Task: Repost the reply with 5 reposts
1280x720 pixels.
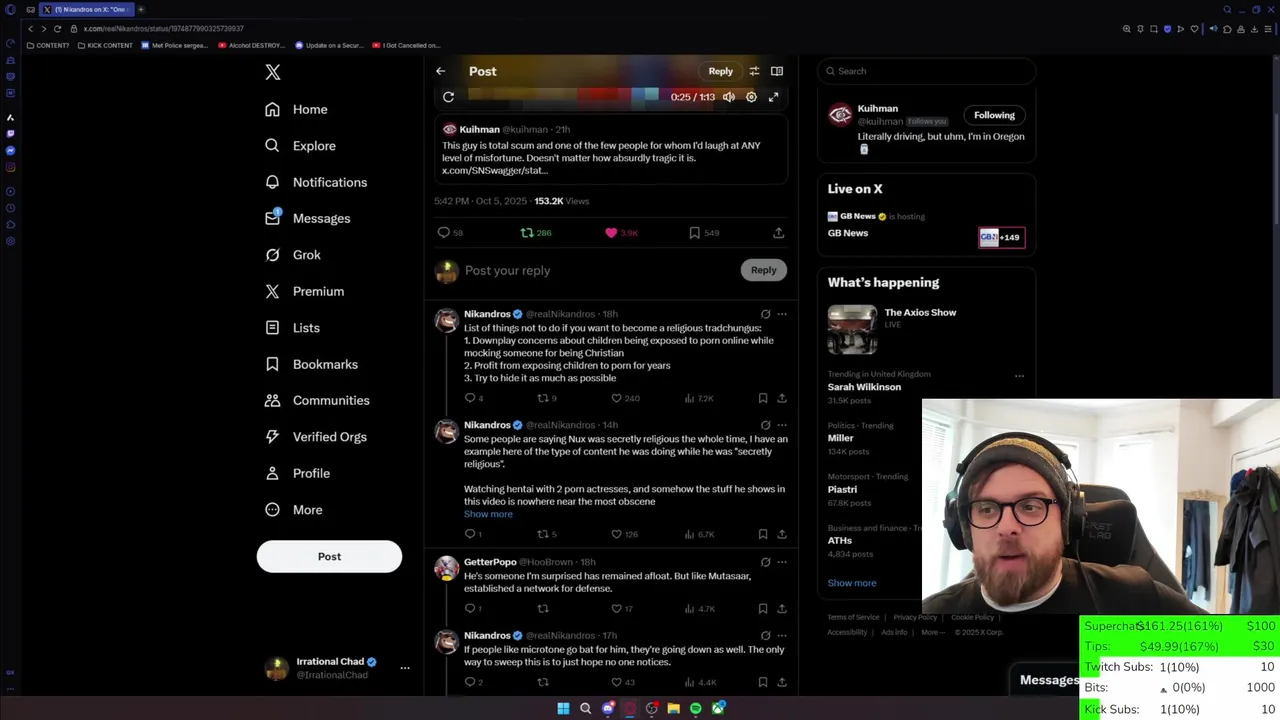Action: point(543,534)
